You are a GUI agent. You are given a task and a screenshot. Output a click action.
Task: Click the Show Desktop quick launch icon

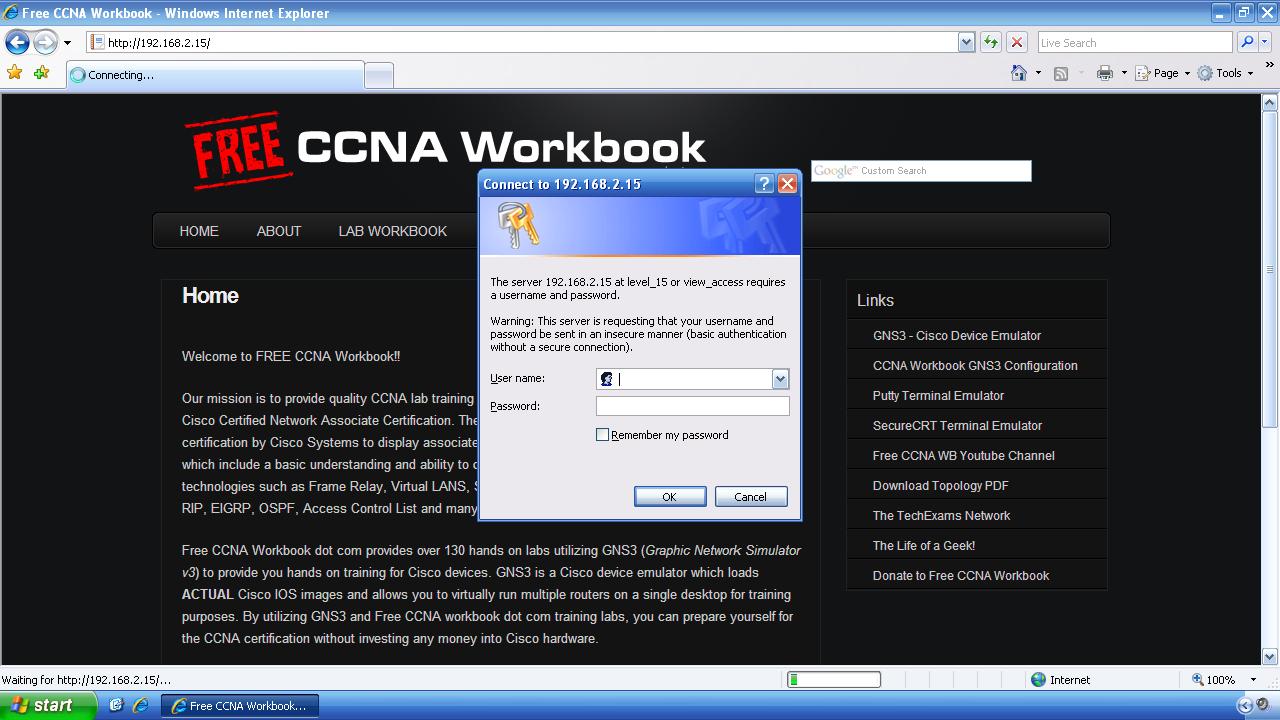pos(116,705)
